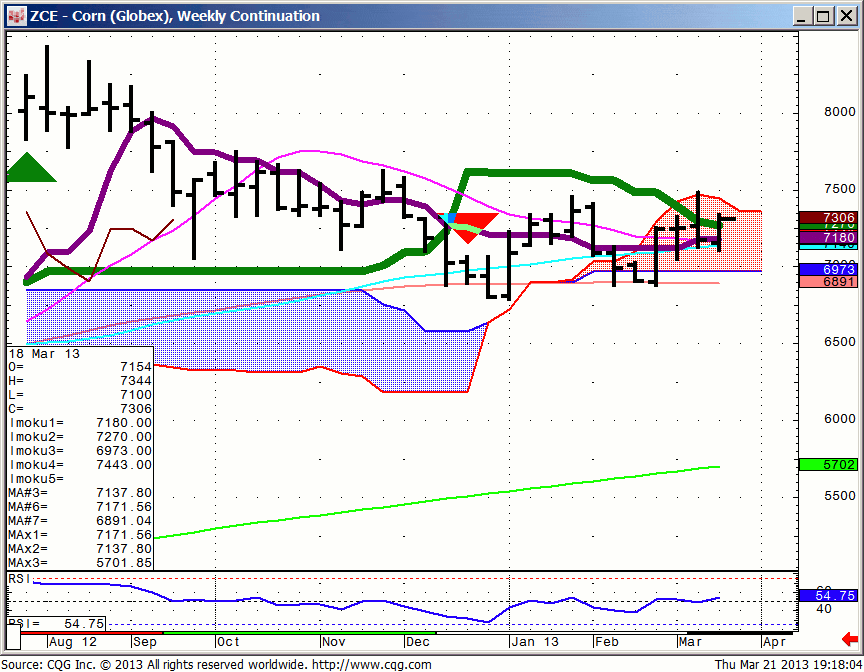Click the window title 'ZCE - Corn (Globex), Weekly Continuation'
The image size is (864, 672).
(175, 16)
